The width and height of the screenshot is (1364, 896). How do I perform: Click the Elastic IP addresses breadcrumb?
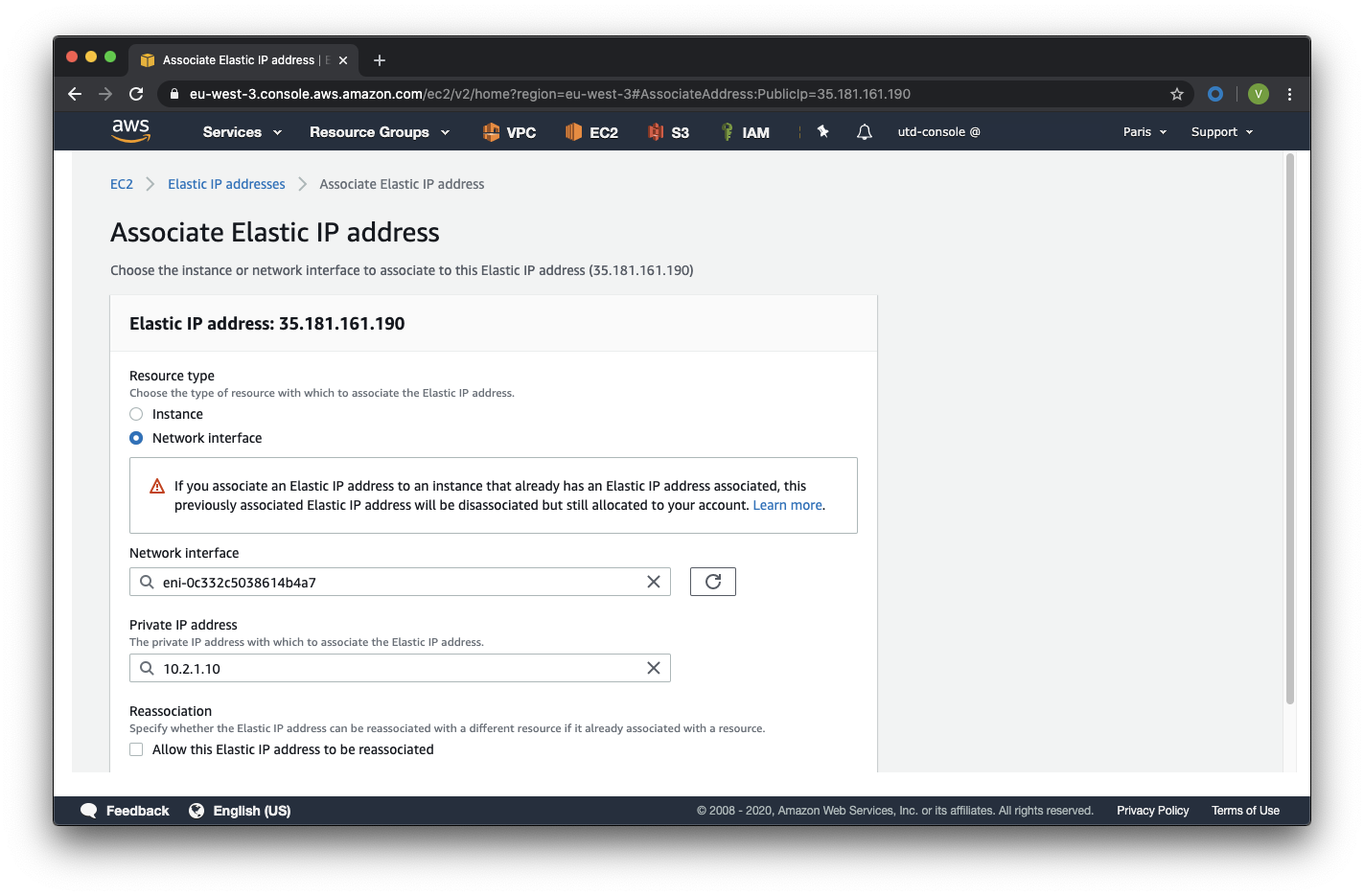226,184
